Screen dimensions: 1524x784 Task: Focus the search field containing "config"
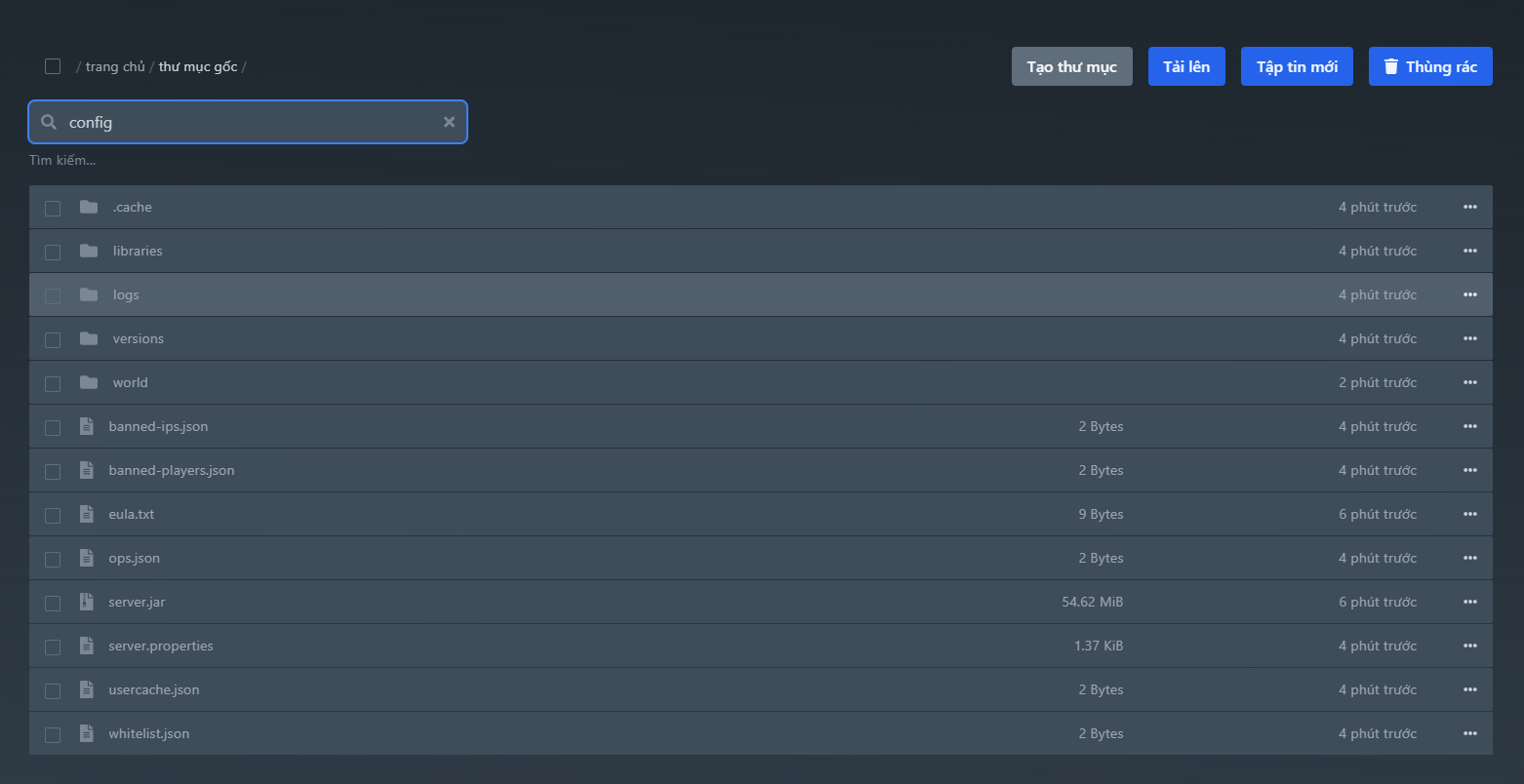[x=249, y=122]
